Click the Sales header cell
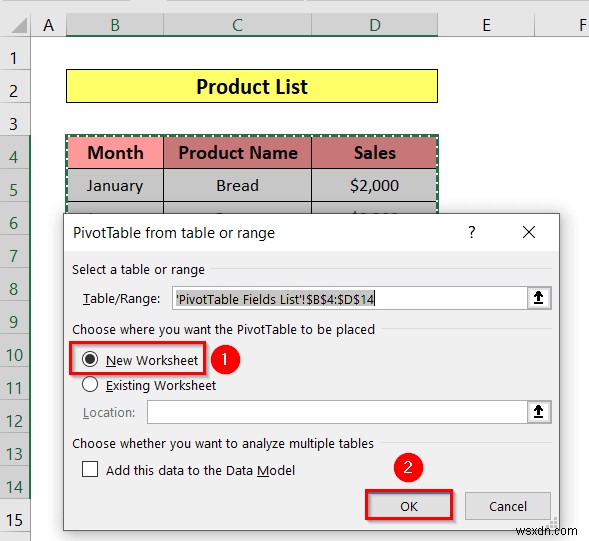The image size is (589, 541). pyautogui.click(x=375, y=153)
